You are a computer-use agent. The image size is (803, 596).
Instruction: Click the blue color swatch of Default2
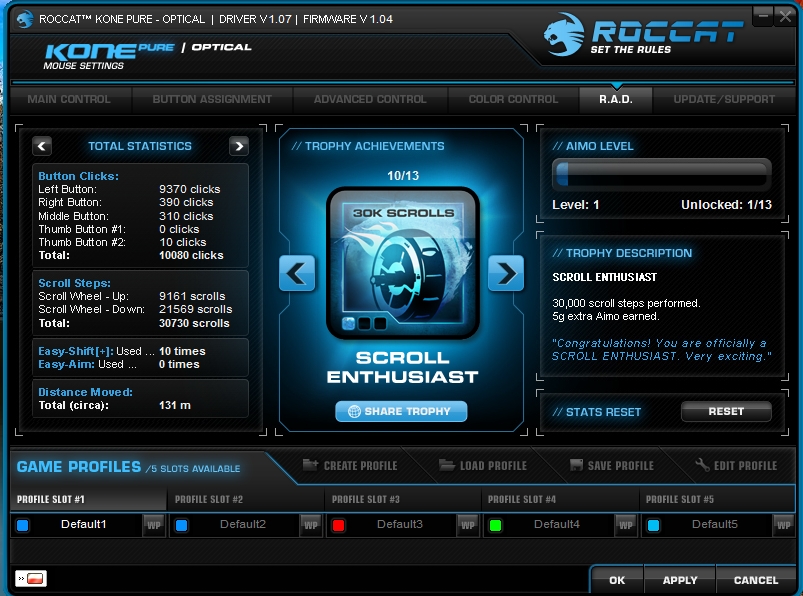pyautogui.click(x=182, y=525)
